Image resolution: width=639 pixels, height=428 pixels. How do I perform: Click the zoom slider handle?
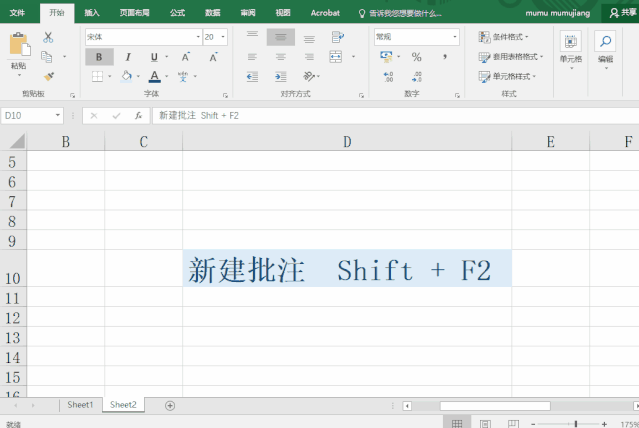click(575, 424)
